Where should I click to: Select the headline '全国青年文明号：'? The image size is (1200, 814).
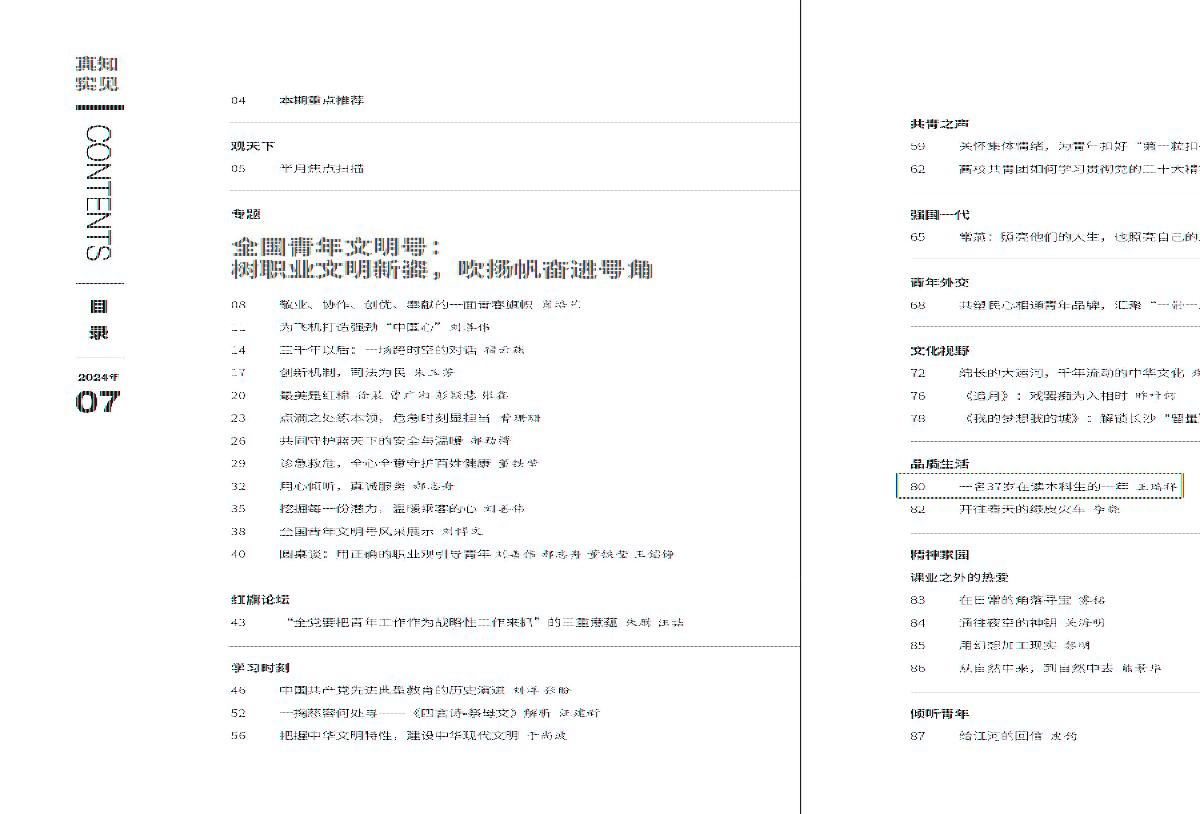pyautogui.click(x=337, y=246)
